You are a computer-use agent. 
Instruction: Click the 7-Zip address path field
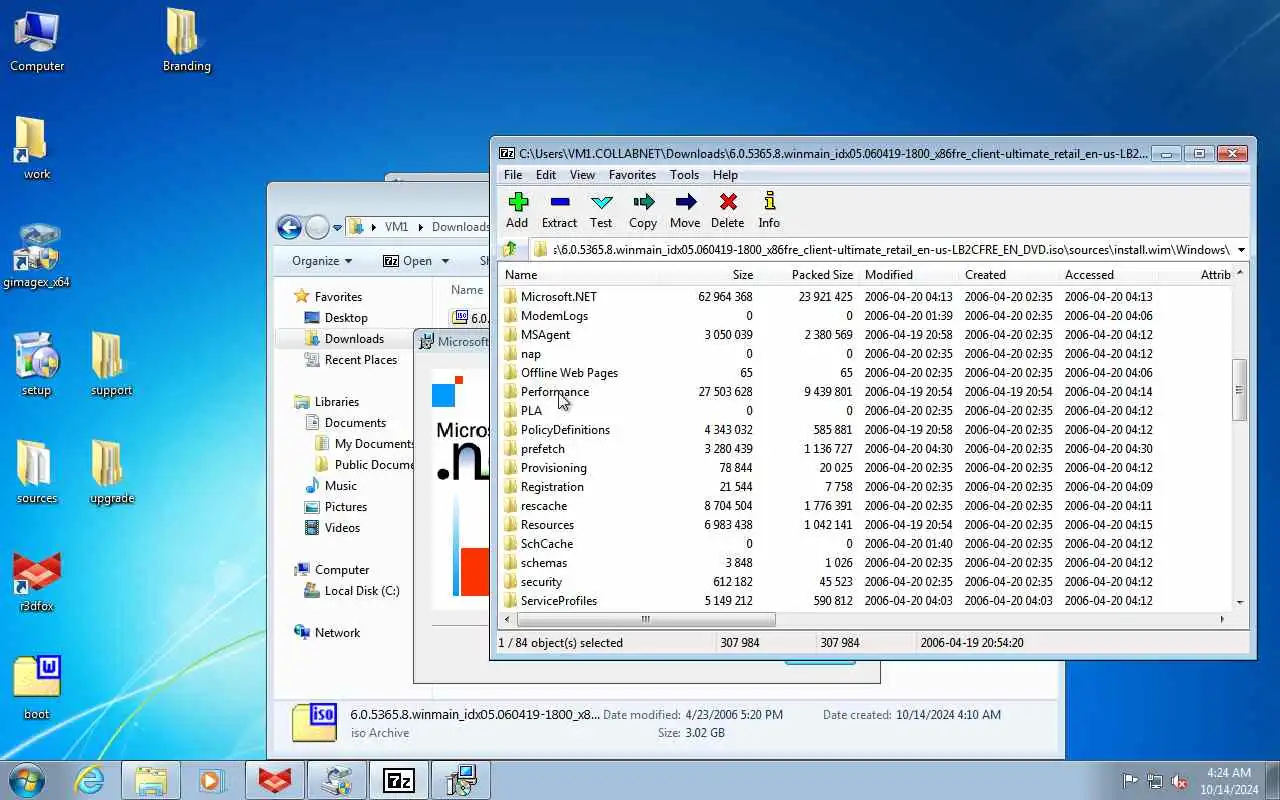880,250
